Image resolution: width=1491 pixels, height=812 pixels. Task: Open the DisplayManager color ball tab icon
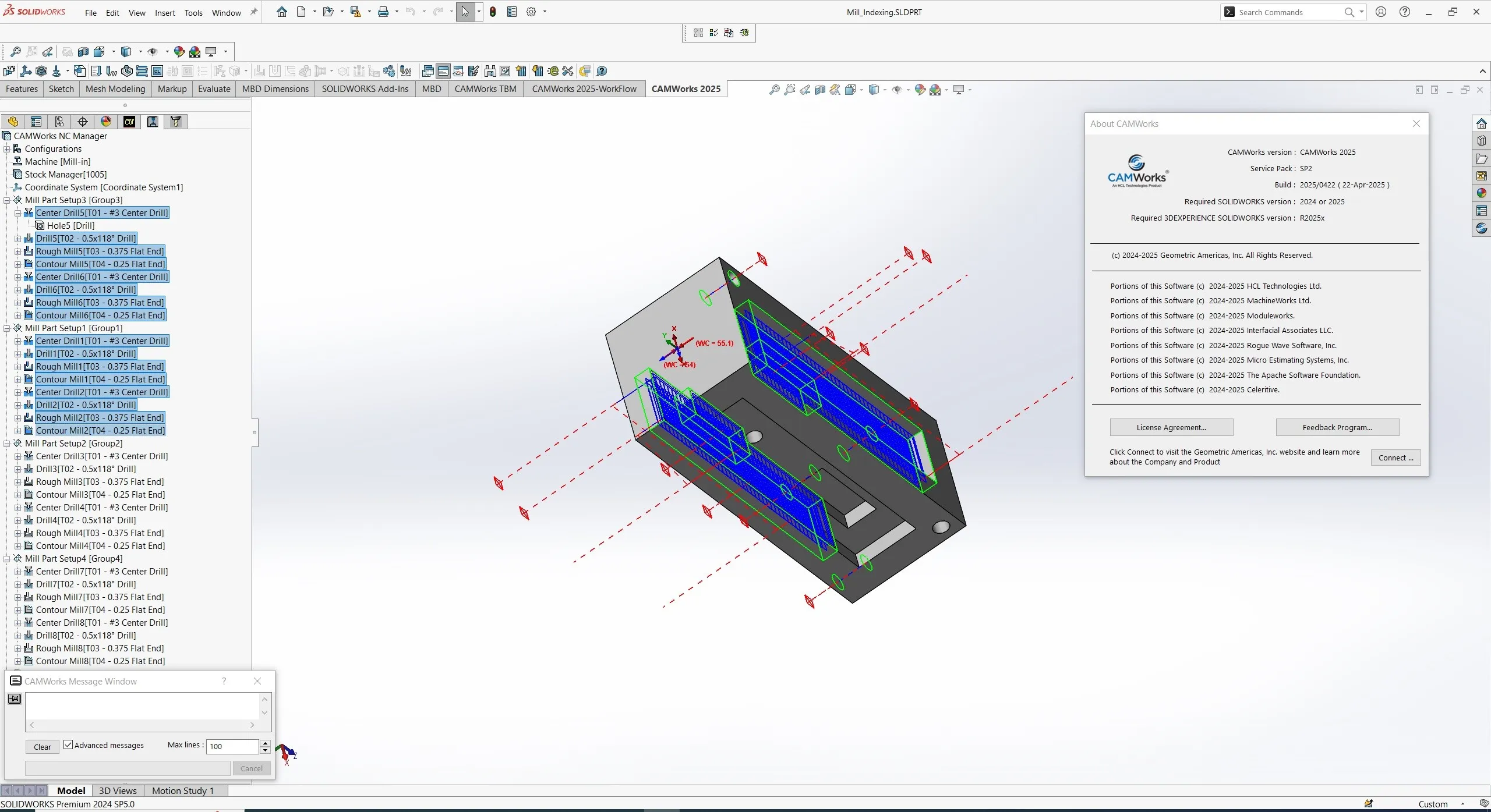pos(106,121)
